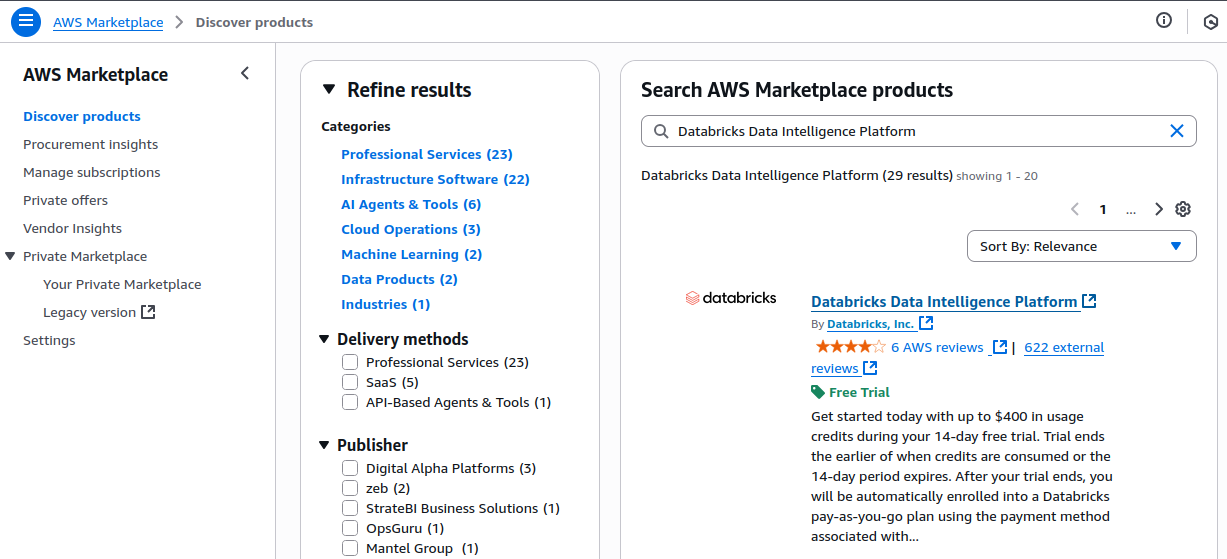Collapse the AWS Marketplace side panel
1227x559 pixels.
[245, 74]
